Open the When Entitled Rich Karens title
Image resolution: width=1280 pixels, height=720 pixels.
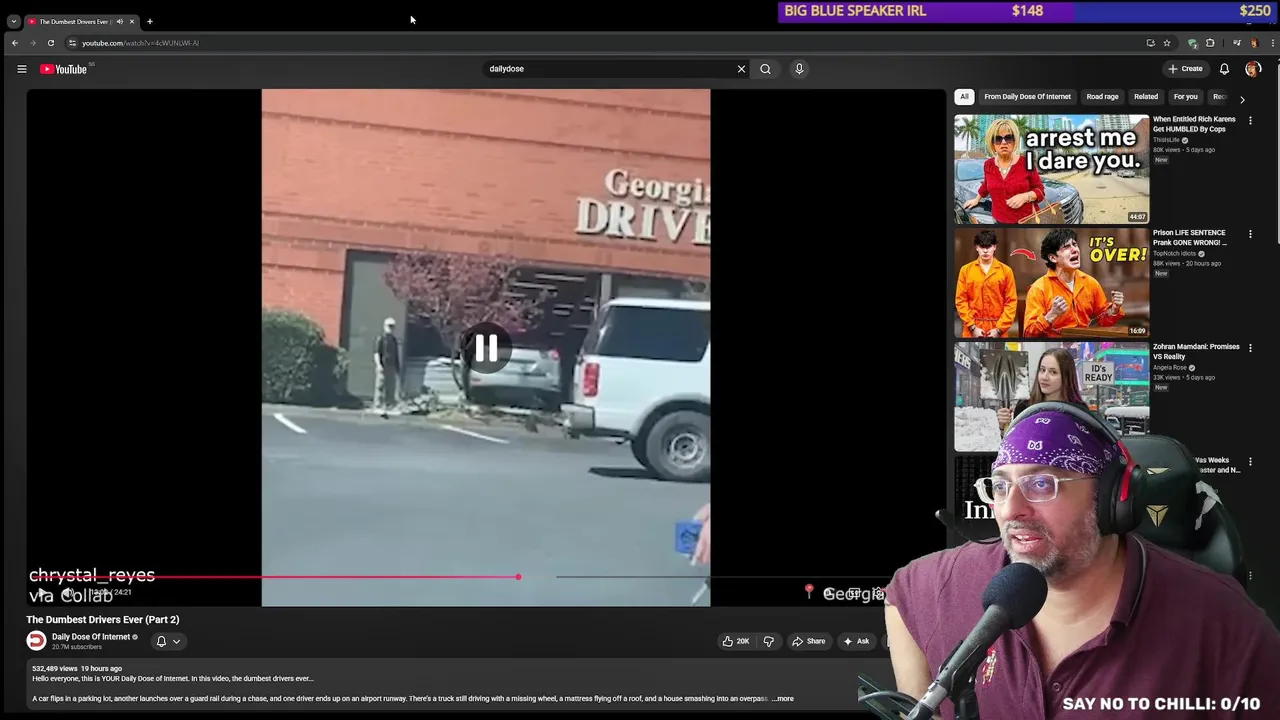(1194, 124)
